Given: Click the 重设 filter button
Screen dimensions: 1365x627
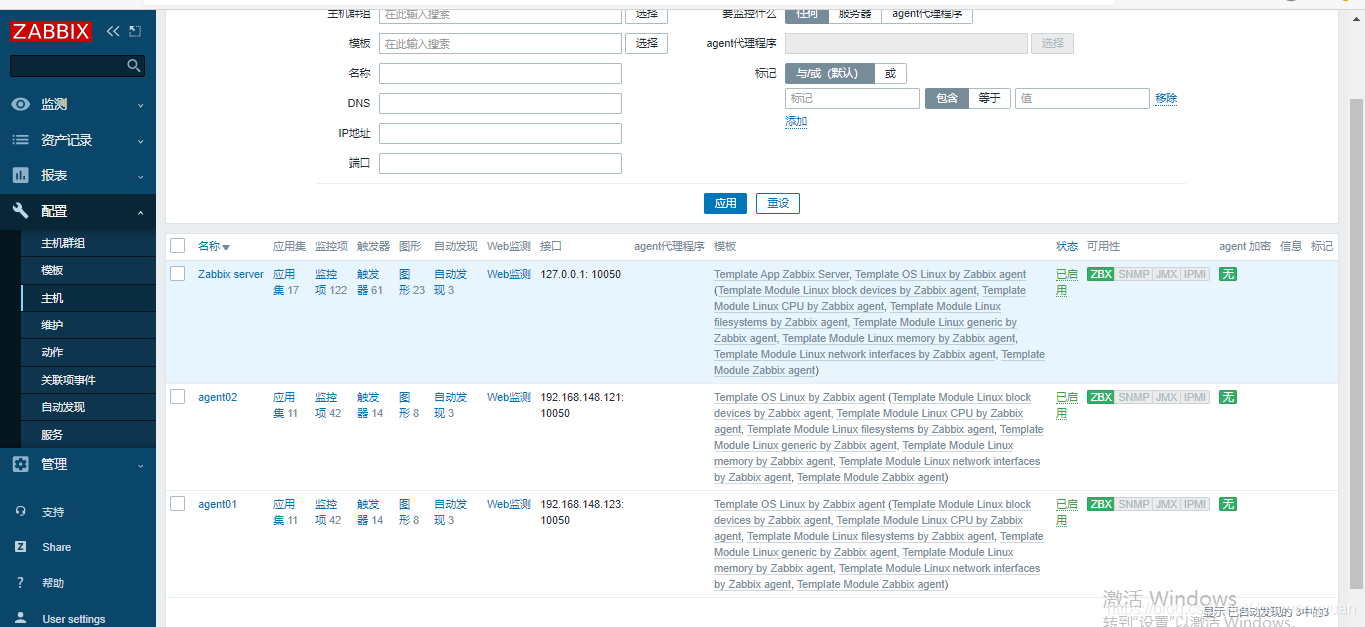Looking at the screenshot, I should pyautogui.click(x=778, y=203).
